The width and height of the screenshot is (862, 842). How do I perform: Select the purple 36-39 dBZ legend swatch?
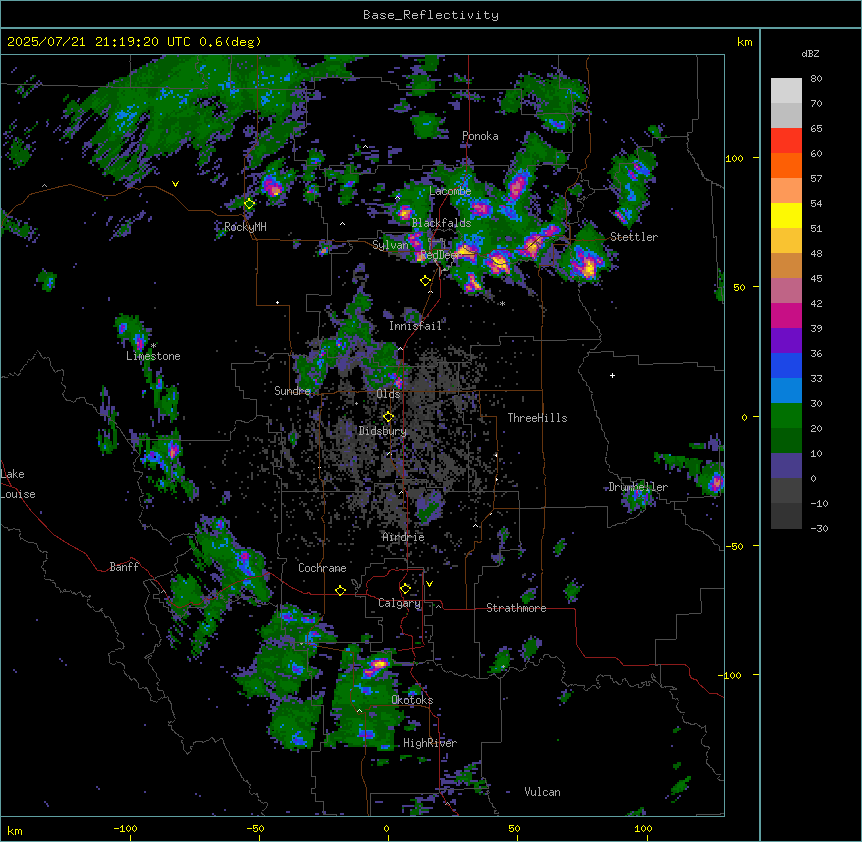786,341
